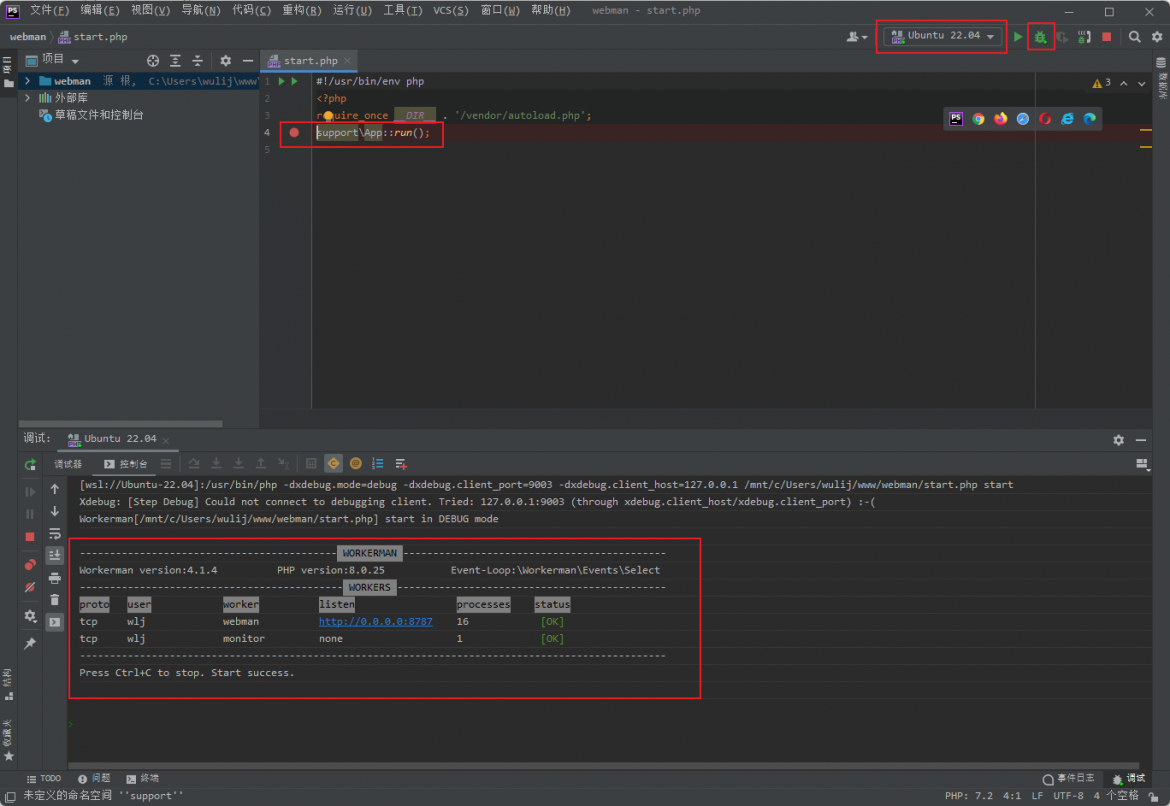Switch to the 调试器 tab

(x=68, y=464)
